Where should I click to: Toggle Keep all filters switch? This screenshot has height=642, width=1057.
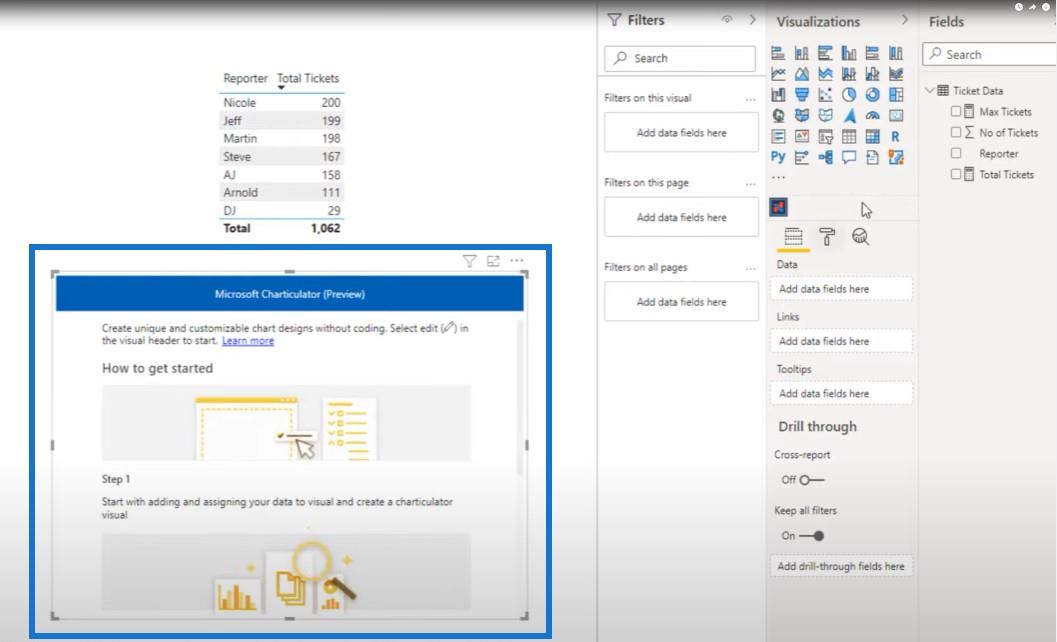click(812, 536)
